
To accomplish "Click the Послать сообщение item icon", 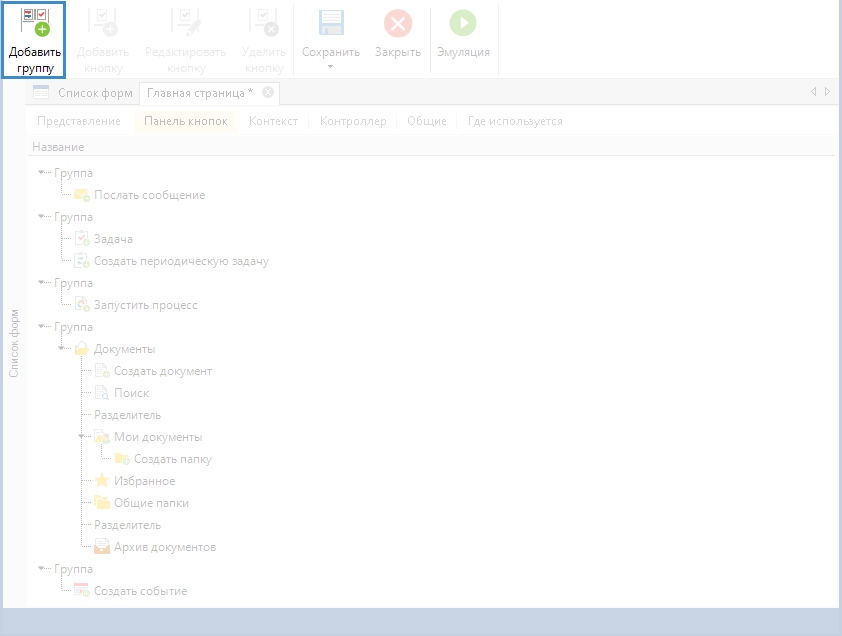I will pyautogui.click(x=82, y=195).
